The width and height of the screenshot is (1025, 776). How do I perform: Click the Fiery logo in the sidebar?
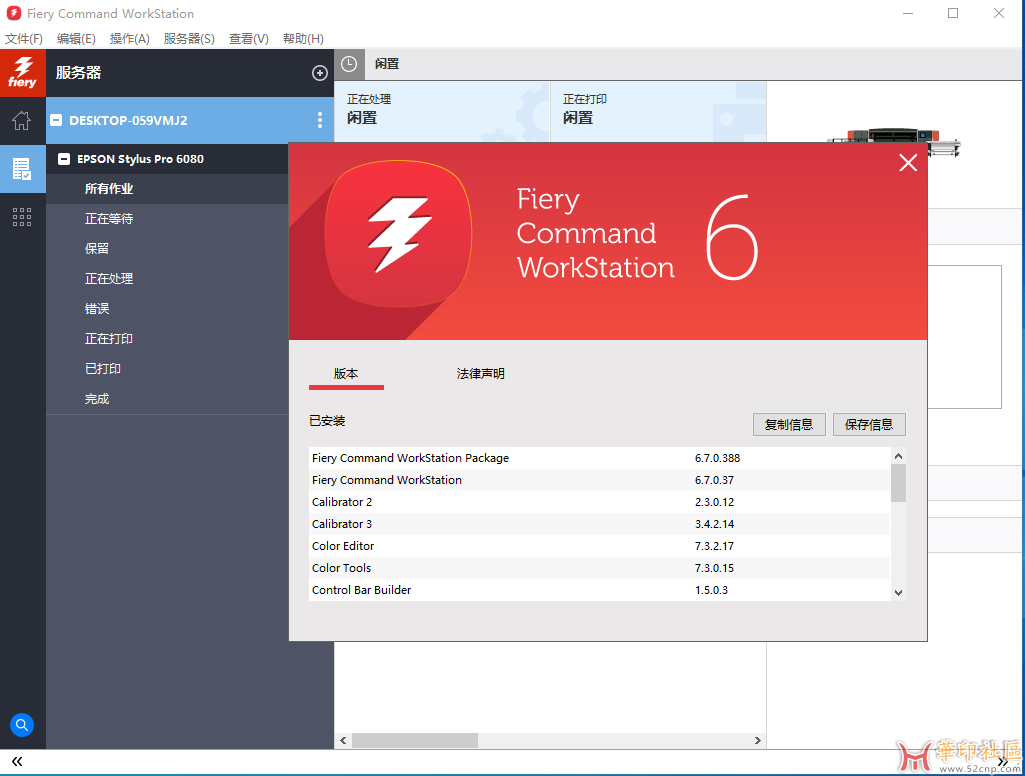22,73
